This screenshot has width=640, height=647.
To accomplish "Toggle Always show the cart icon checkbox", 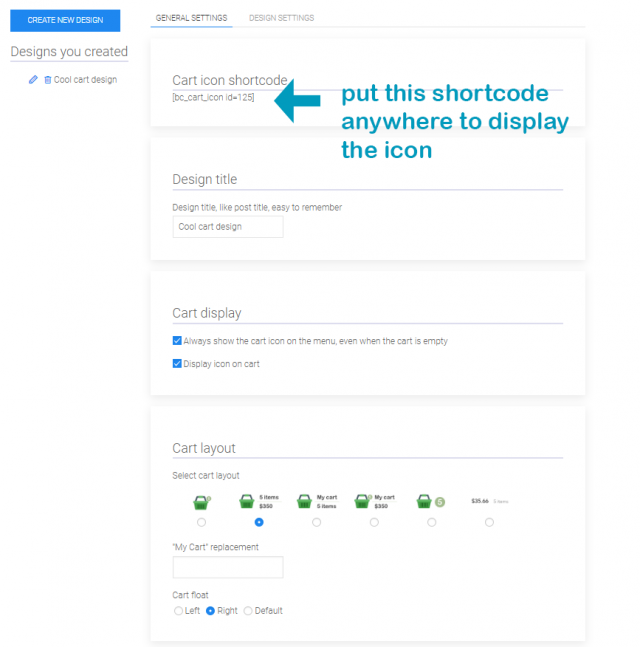I will point(177,340).
